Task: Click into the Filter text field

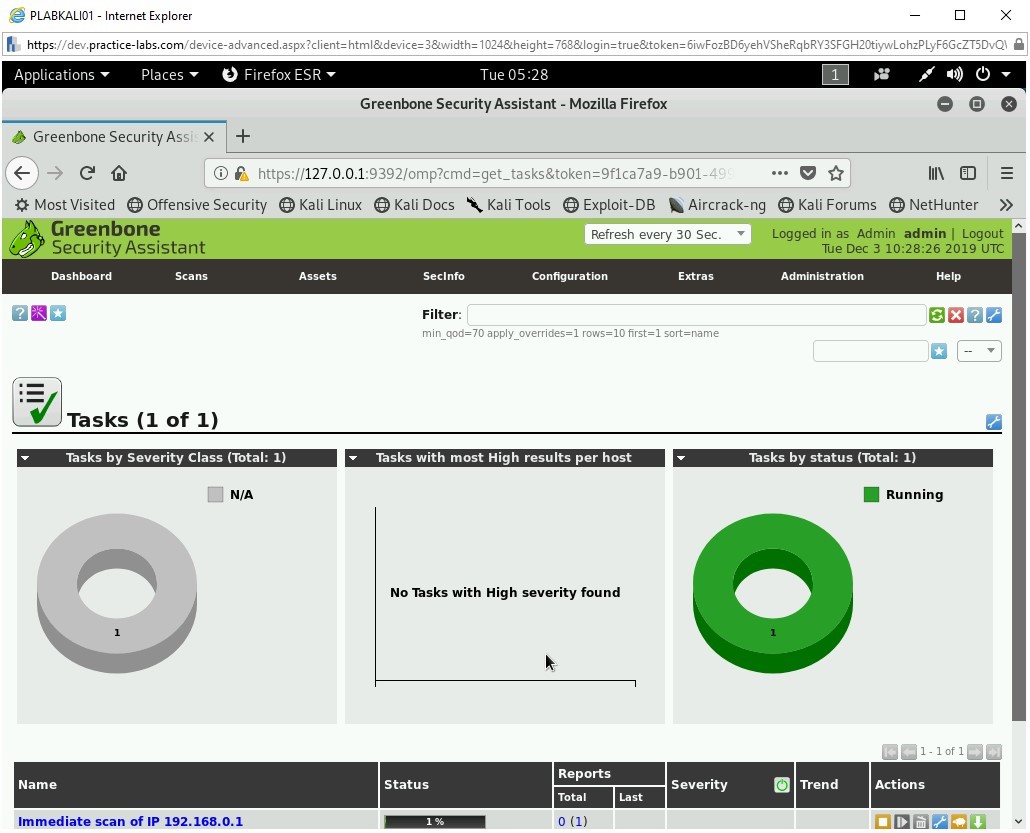Action: pos(695,315)
